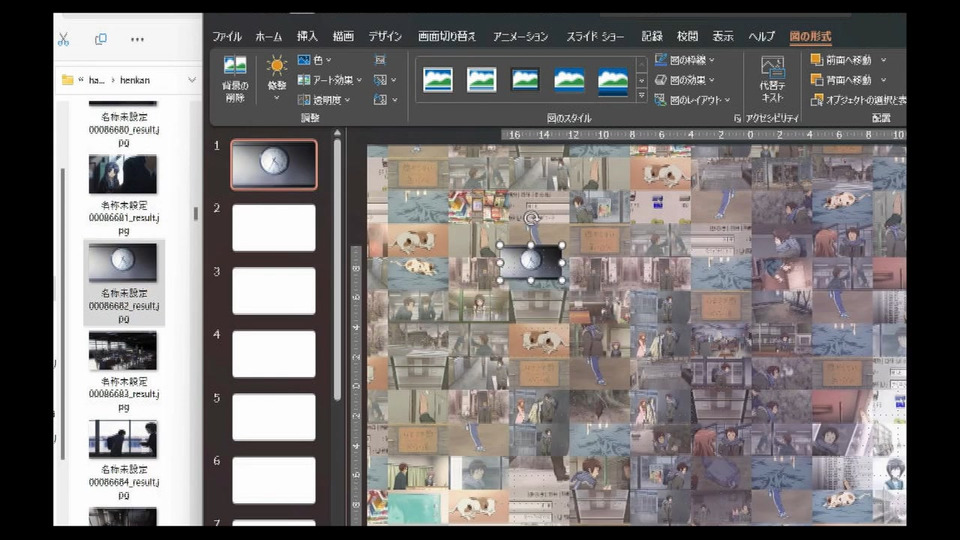The image size is (960, 540).
Task: Switch to the Slide Show (スライドショー) tab
Action: coord(594,36)
